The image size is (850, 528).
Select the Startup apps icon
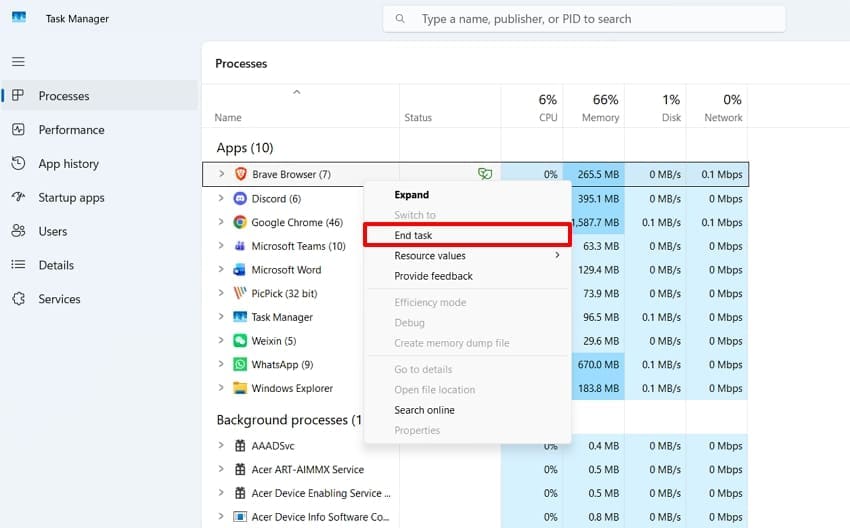[x=18, y=197]
